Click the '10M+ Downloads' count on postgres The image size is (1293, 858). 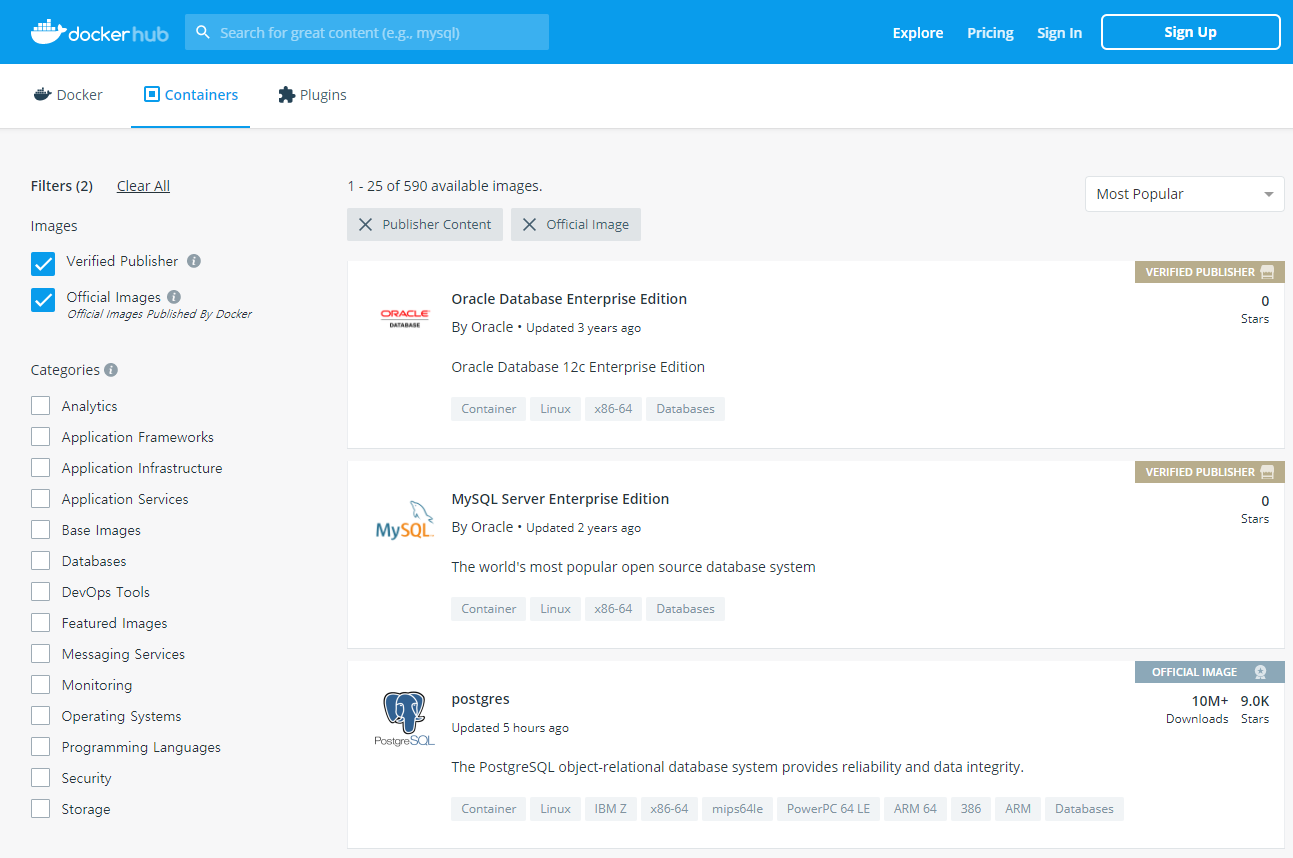[1197, 709]
